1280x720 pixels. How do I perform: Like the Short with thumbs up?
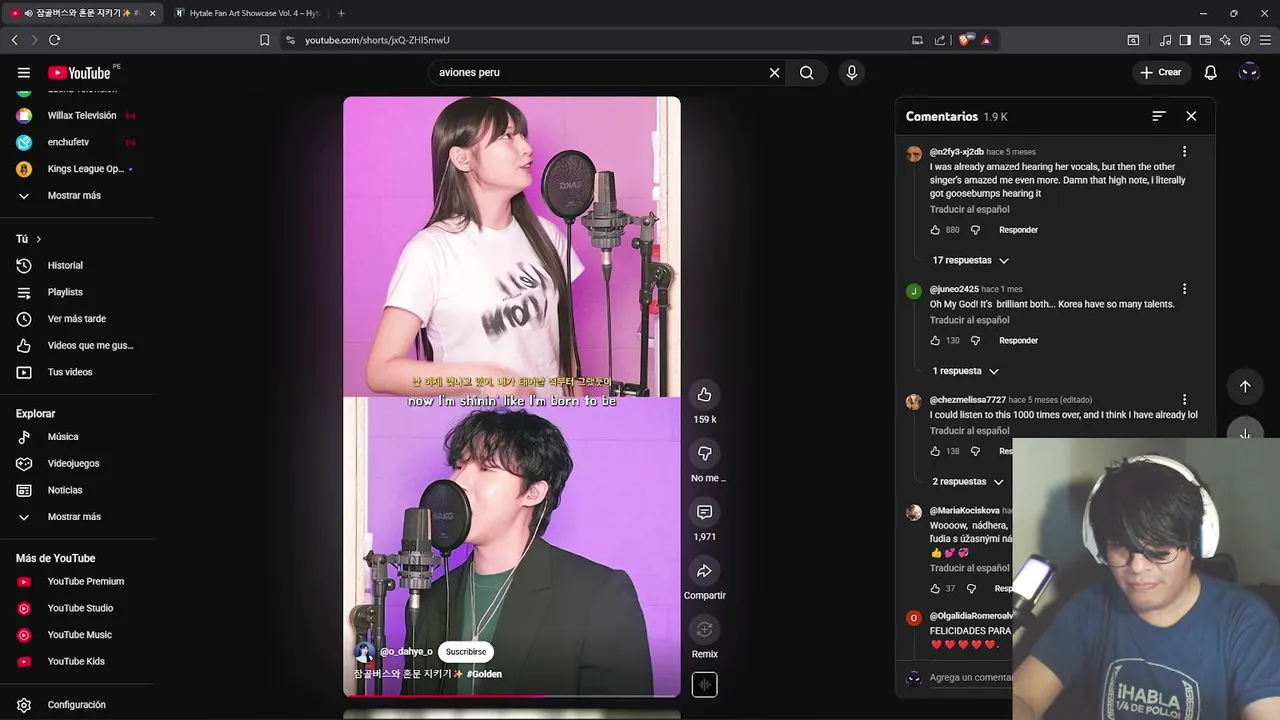point(704,394)
